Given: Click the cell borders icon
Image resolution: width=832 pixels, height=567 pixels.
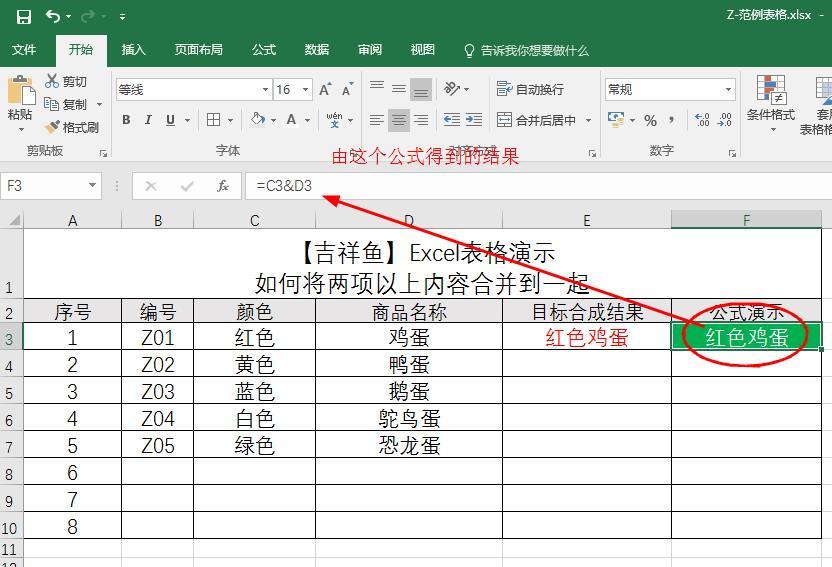Looking at the screenshot, I should [x=213, y=120].
